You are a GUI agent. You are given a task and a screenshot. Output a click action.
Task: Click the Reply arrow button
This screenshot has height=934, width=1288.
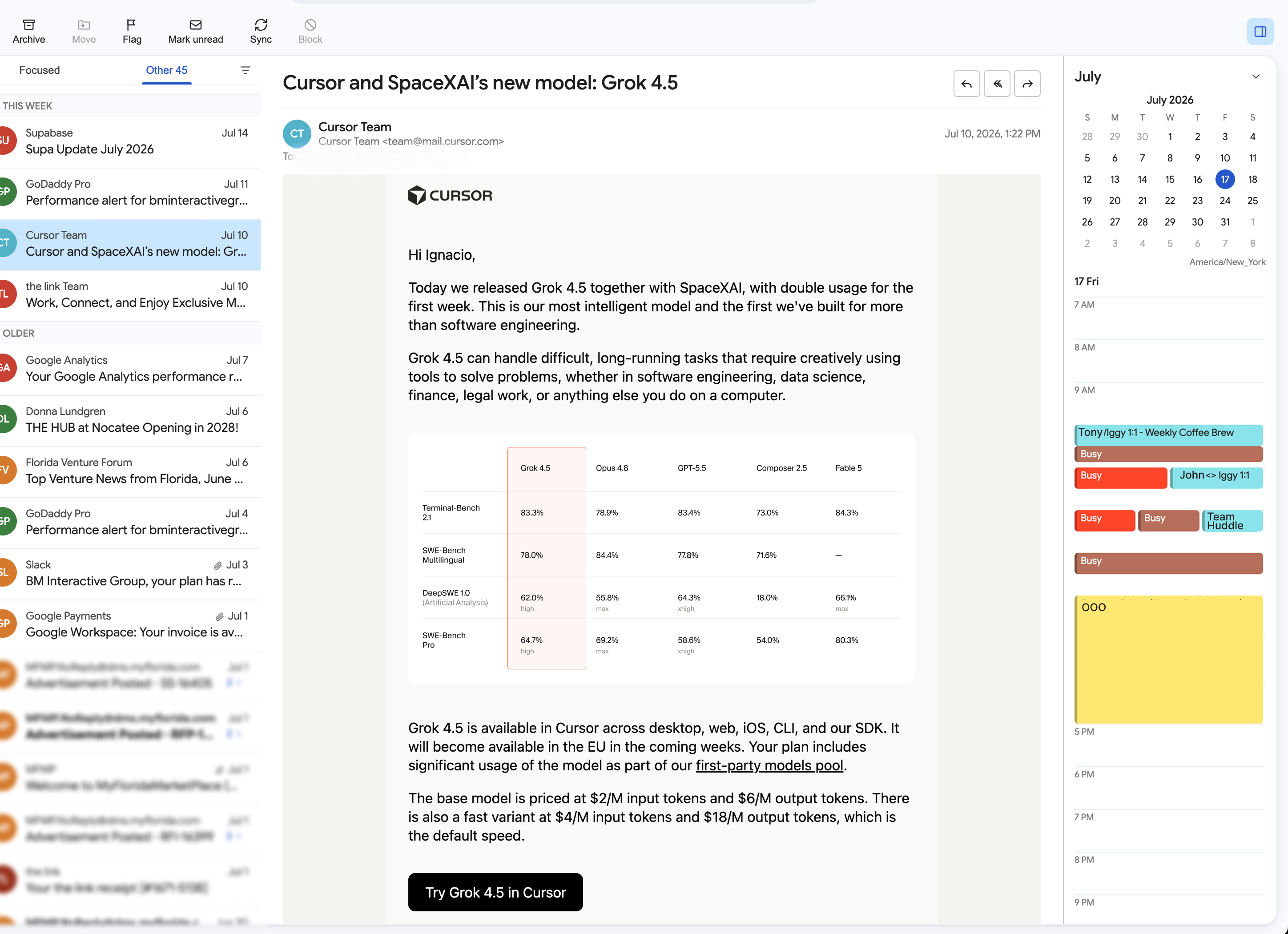[x=966, y=84]
